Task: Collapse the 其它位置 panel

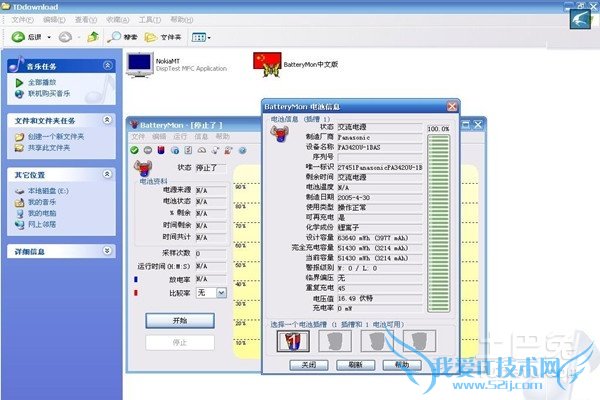Action: (x=108, y=175)
